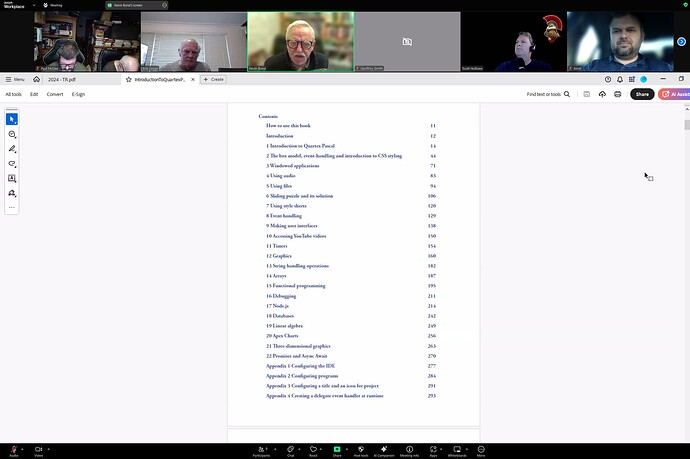Toggle Zoom Video camera
This screenshot has width=690, height=459.
39,450
